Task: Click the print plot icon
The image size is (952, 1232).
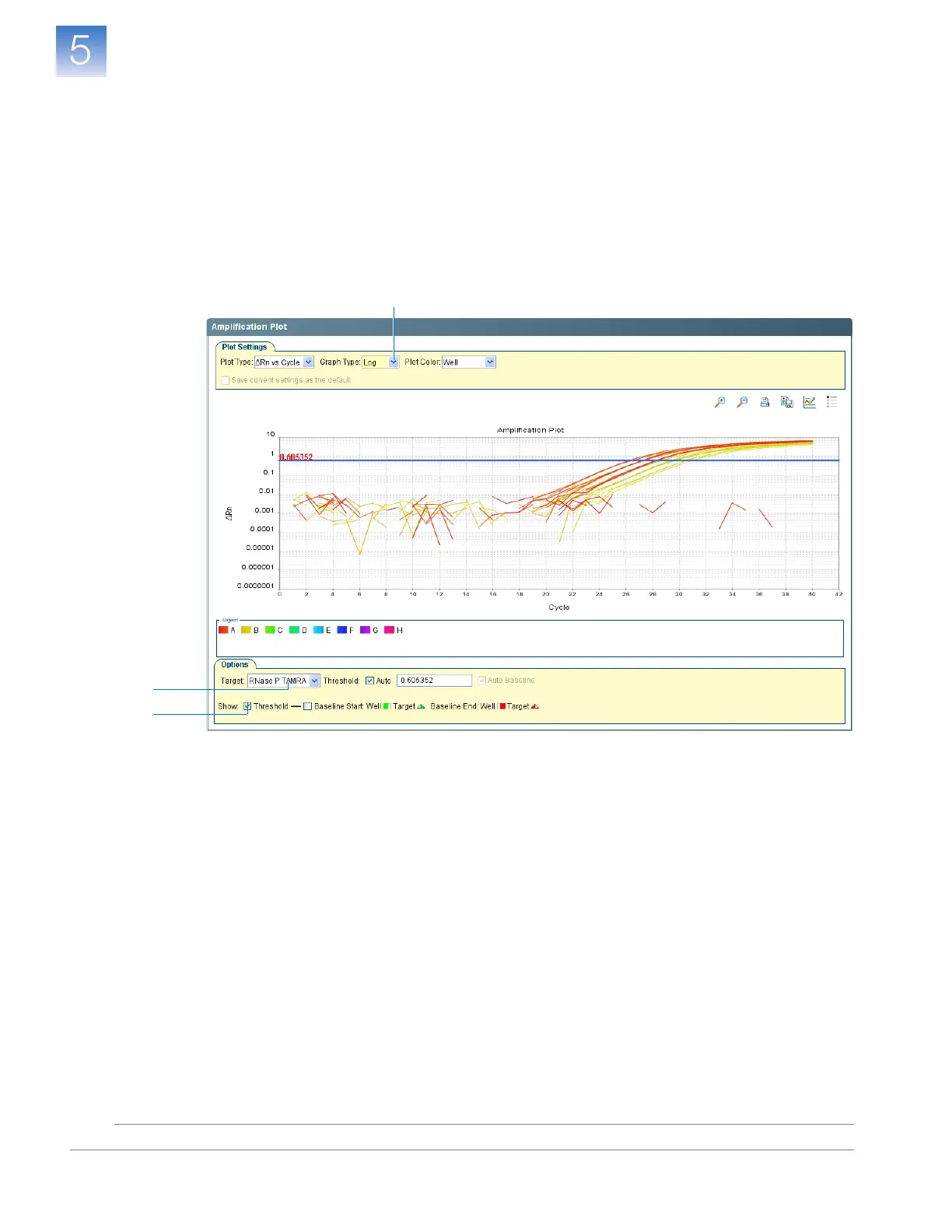Action: point(765,402)
